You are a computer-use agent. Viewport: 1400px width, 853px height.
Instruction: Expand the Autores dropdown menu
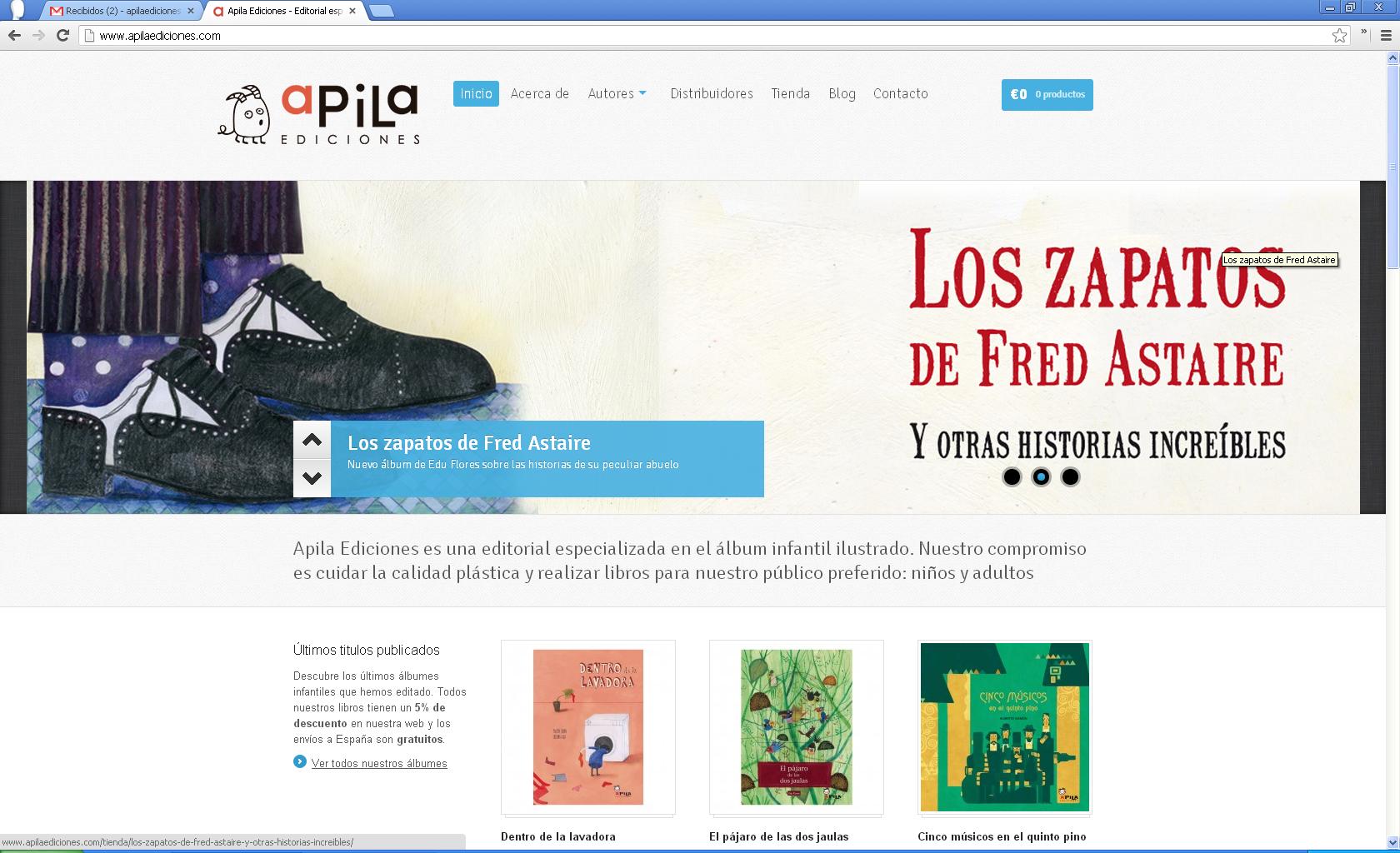617,93
